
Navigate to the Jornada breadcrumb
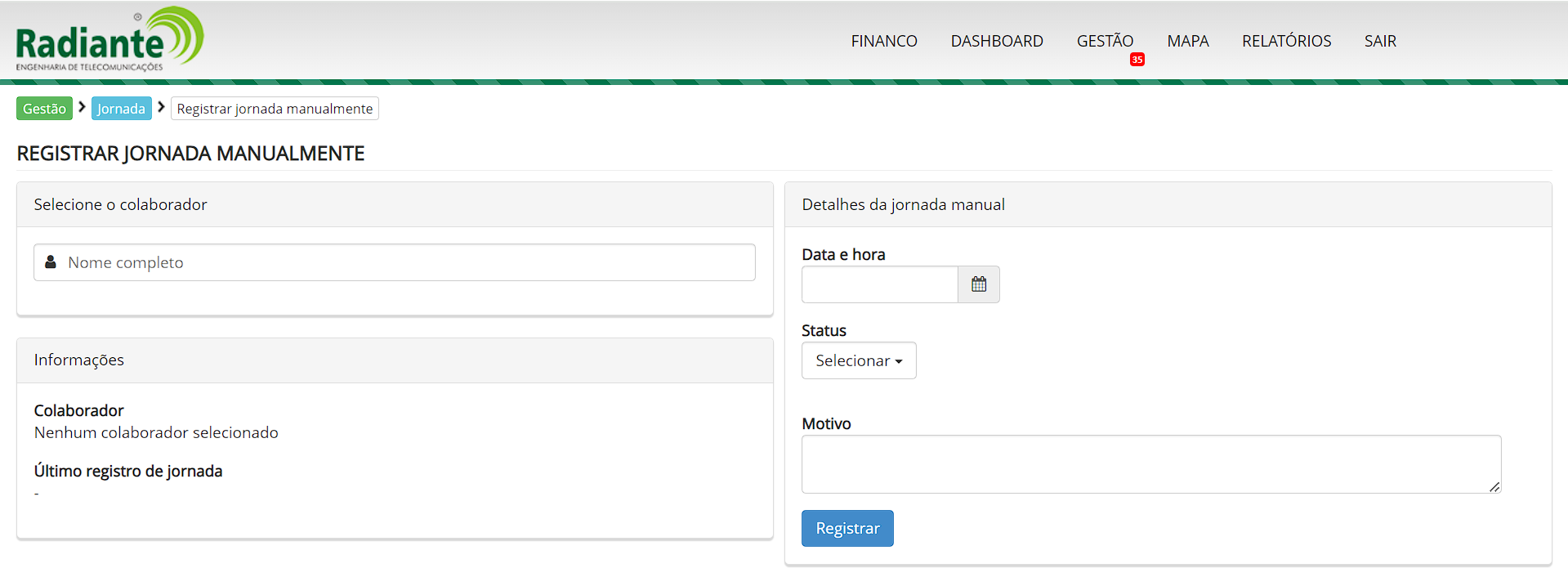click(x=121, y=109)
